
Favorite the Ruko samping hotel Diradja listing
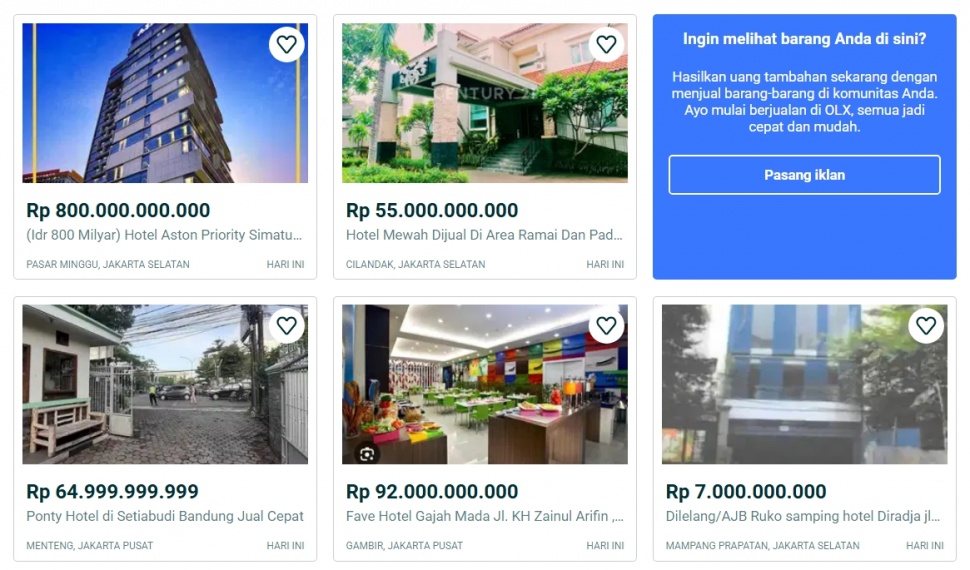click(x=926, y=326)
